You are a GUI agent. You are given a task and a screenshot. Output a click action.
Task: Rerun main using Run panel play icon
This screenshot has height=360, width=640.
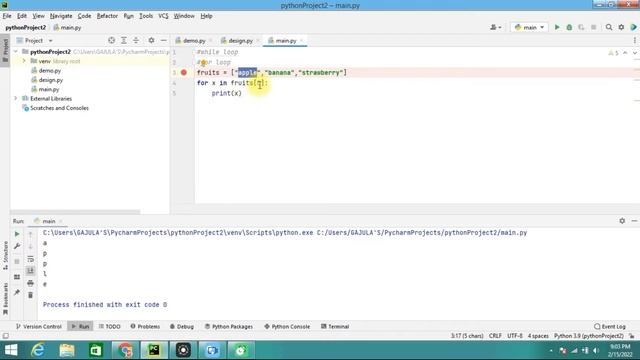click(x=17, y=234)
